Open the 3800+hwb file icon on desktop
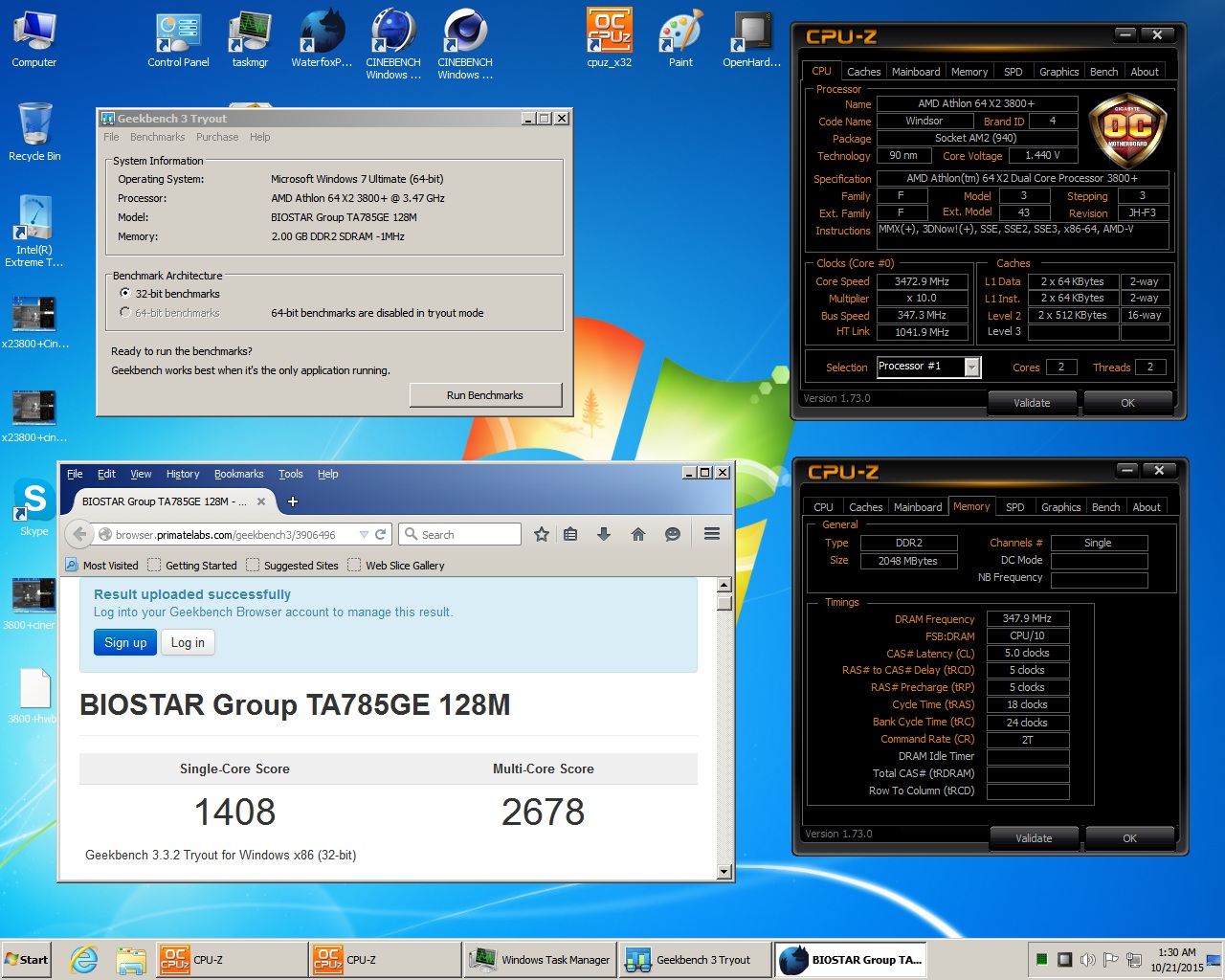 point(34,696)
